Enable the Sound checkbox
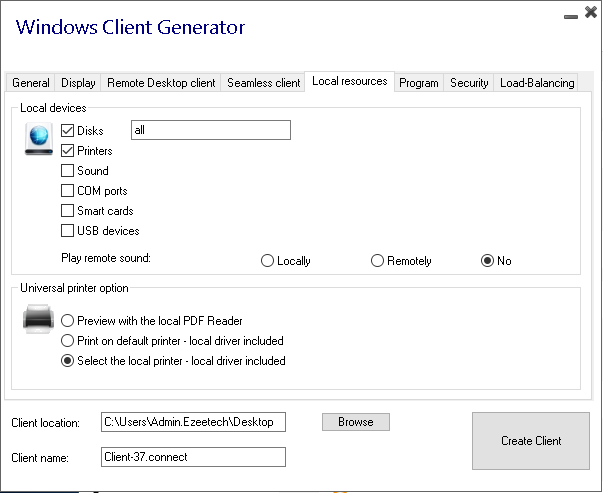Viewport: 603px width, 493px height. pyautogui.click(x=68, y=171)
